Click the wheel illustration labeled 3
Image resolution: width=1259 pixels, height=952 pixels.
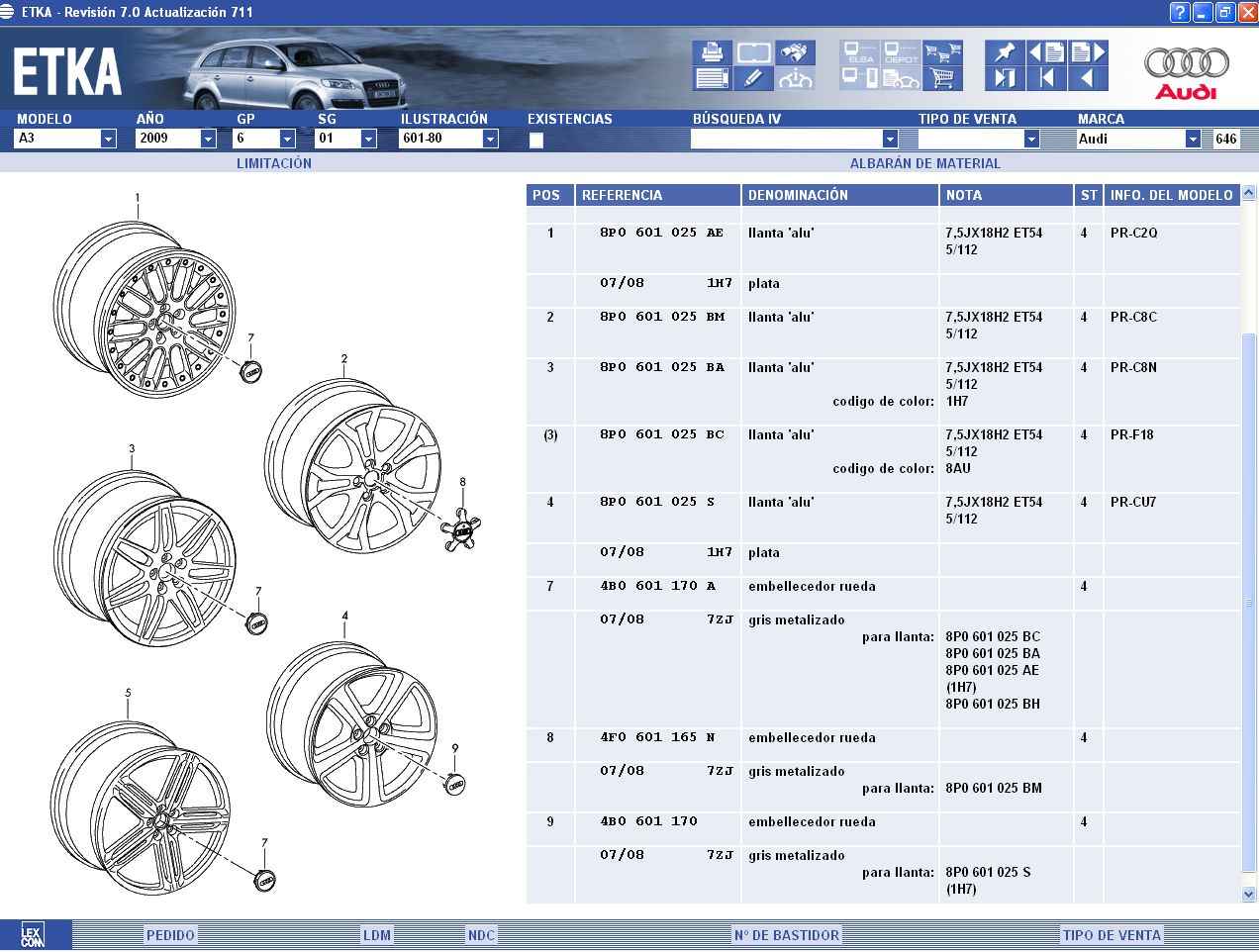pos(145,560)
